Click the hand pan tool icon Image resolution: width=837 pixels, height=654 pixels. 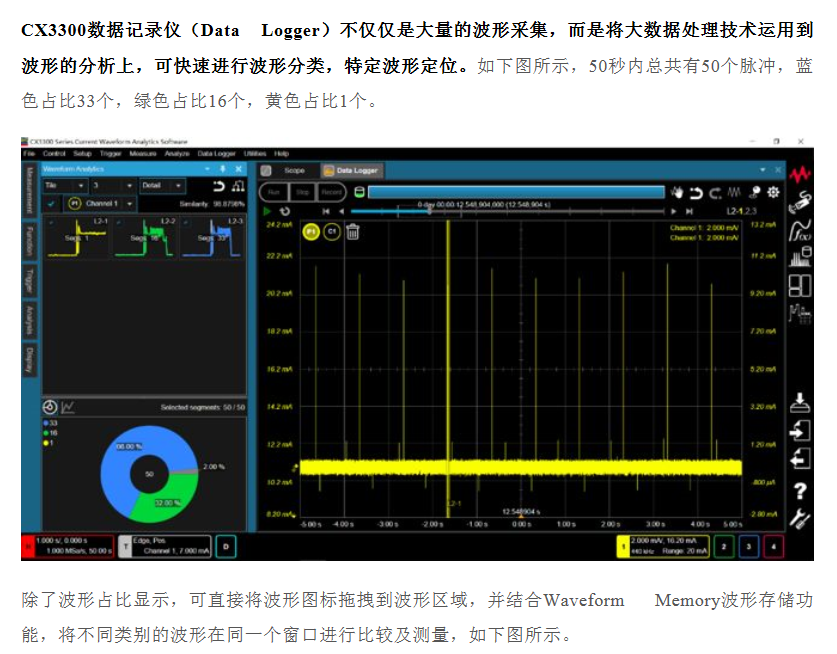(677, 191)
